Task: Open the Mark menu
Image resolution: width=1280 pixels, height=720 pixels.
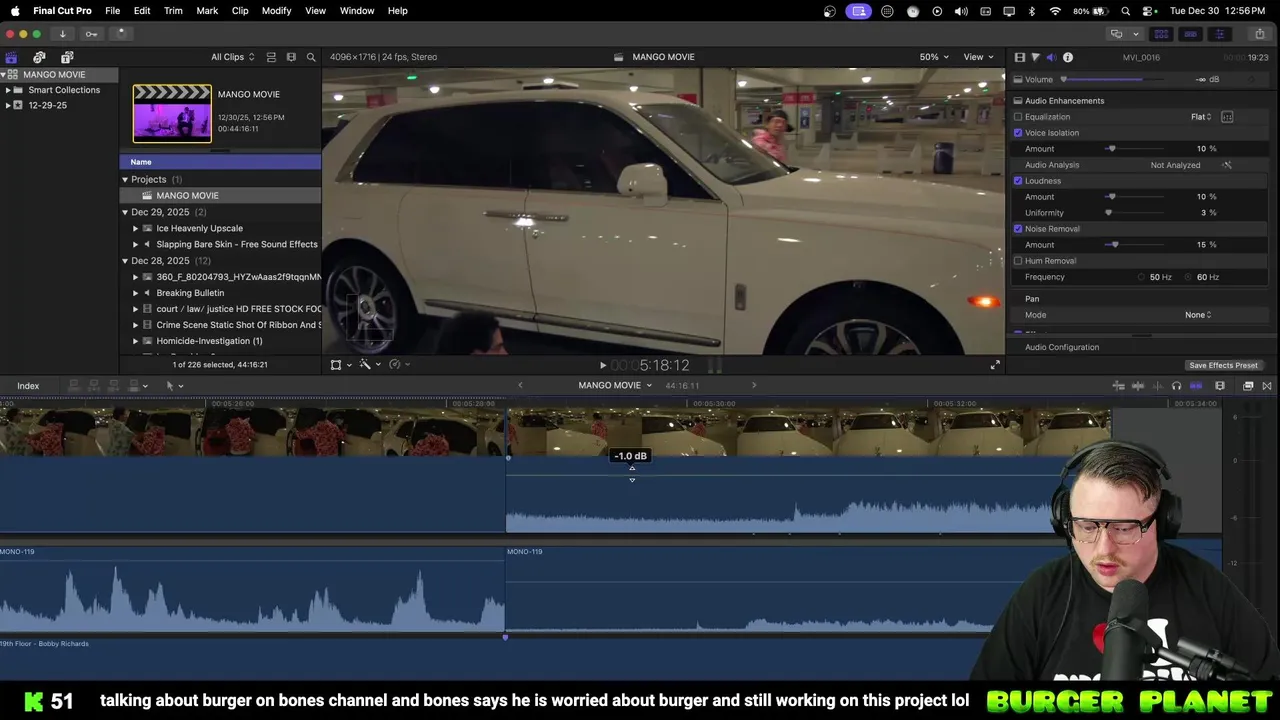Action: (207, 10)
